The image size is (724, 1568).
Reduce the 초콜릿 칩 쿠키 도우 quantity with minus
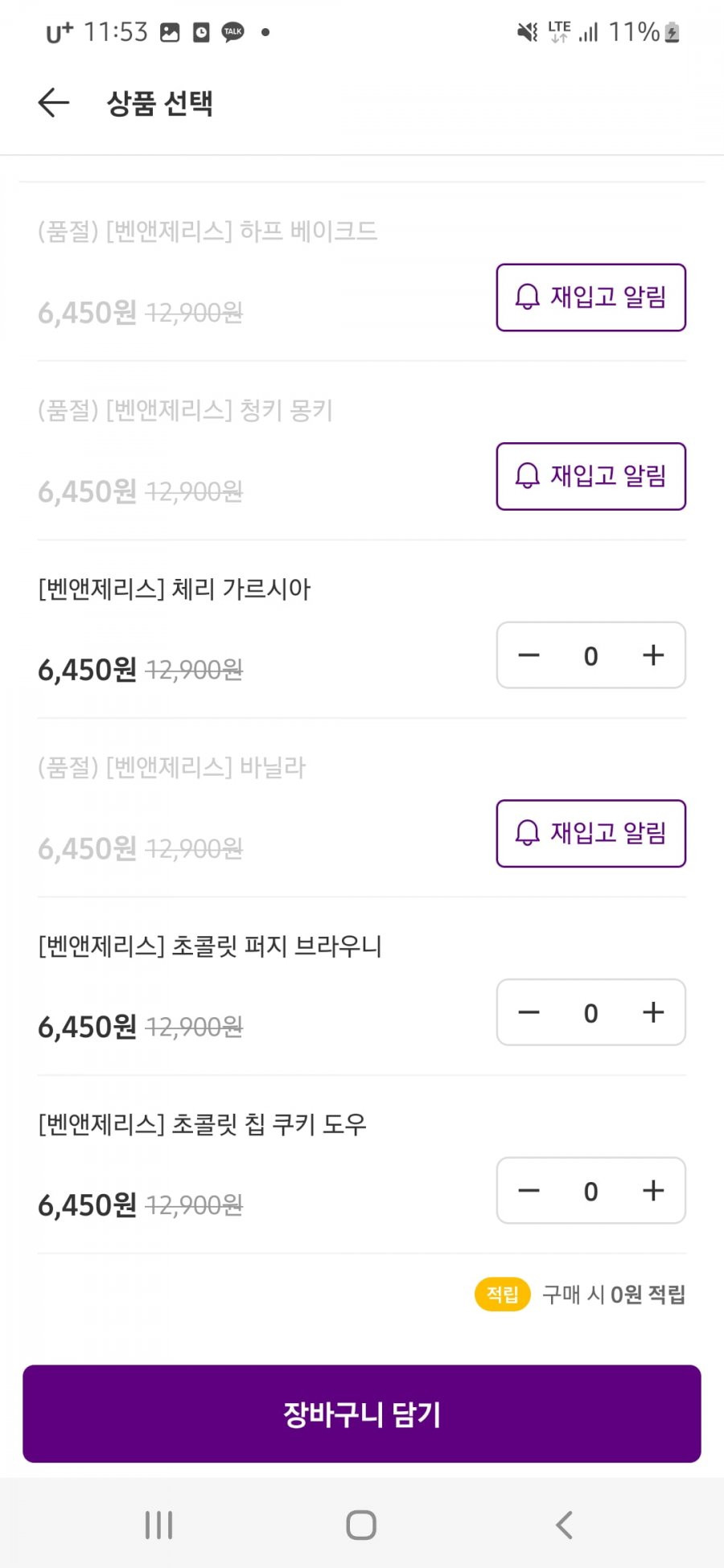point(529,1190)
